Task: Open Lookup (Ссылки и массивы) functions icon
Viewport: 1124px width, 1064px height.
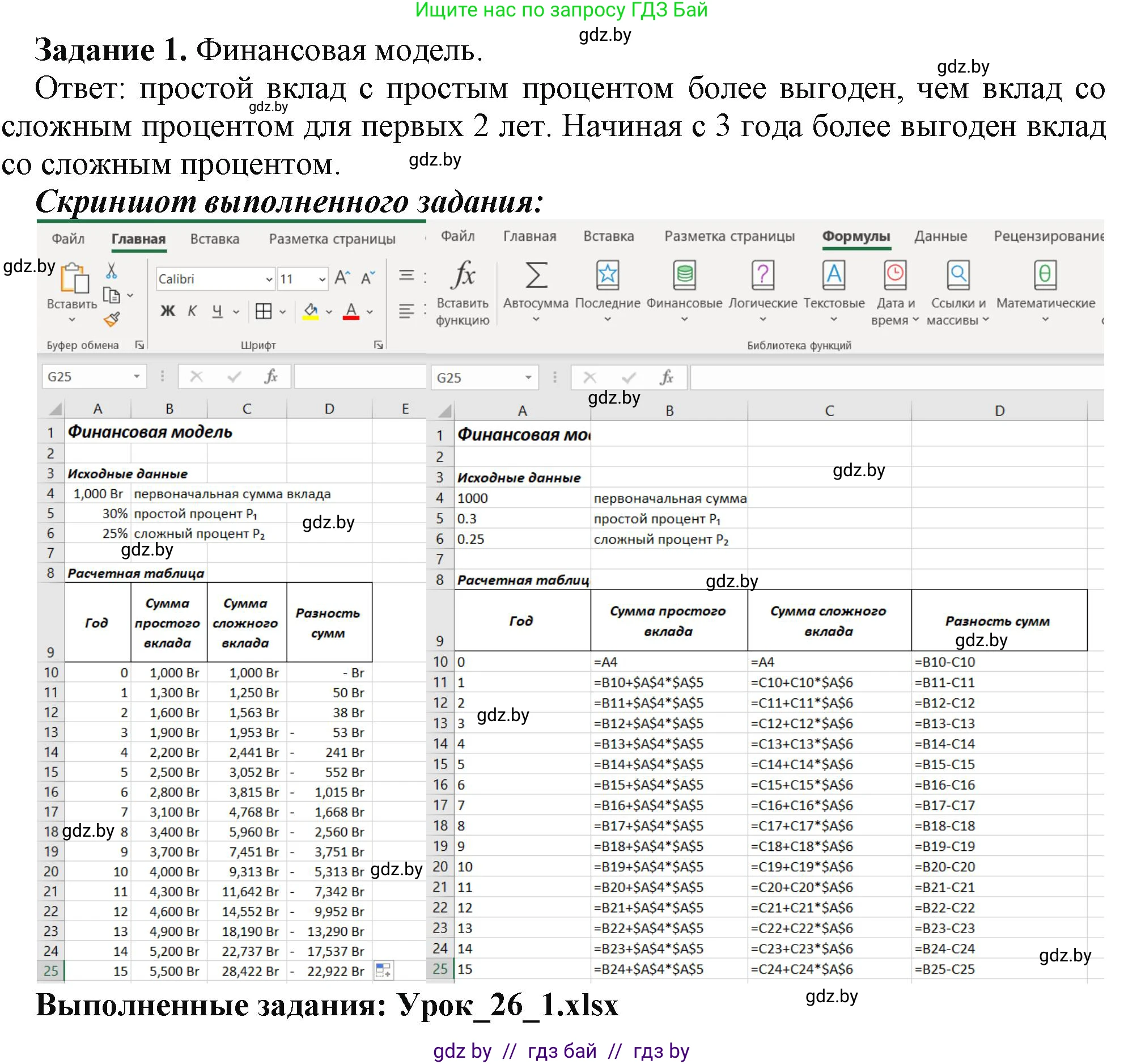Action: pyautogui.click(x=958, y=275)
